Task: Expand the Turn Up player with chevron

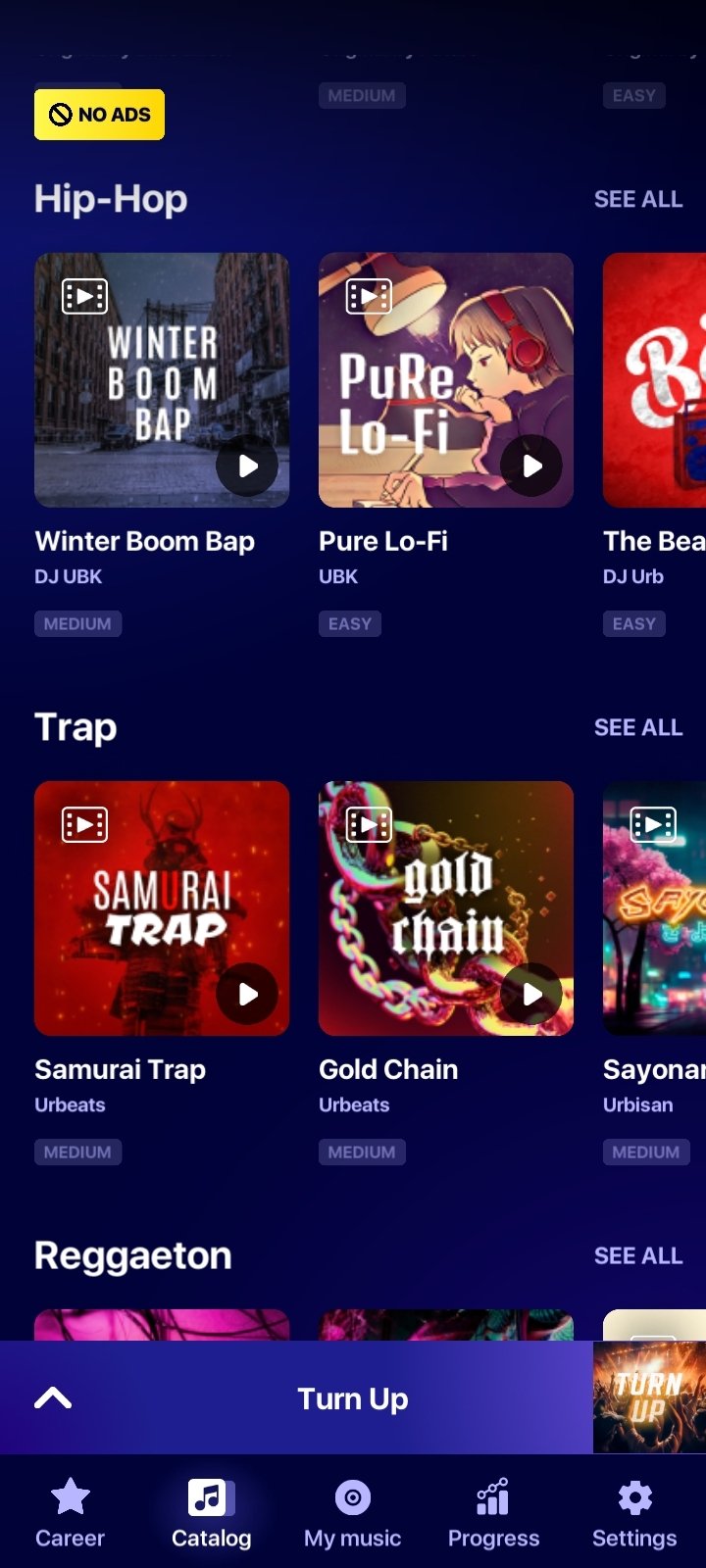Action: (x=53, y=1398)
